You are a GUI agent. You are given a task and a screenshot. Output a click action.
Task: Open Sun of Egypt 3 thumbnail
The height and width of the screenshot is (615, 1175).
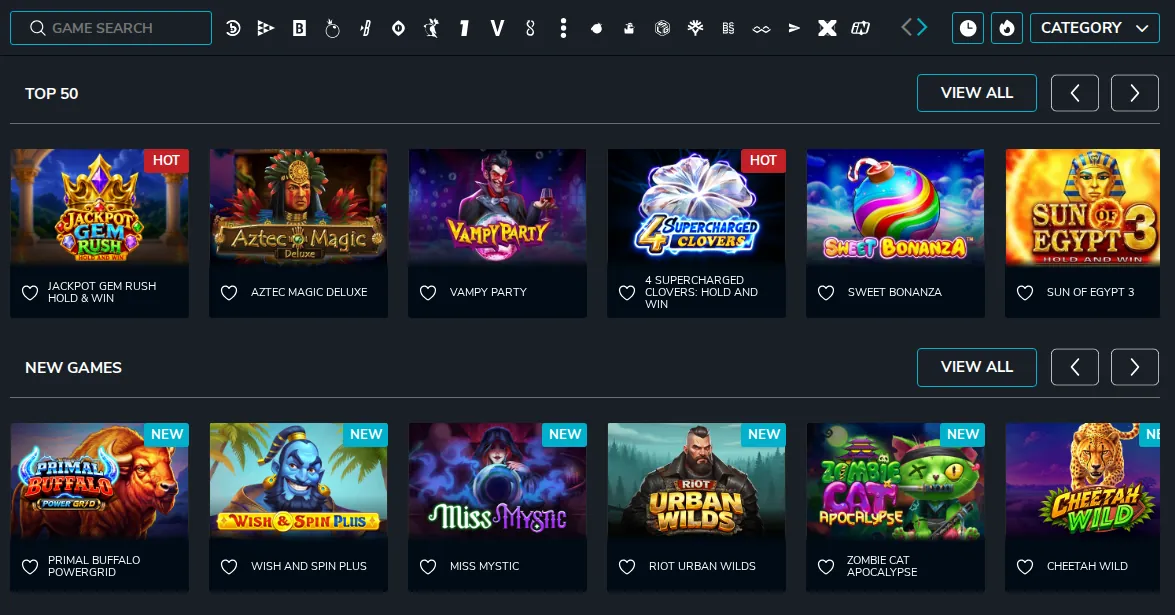[x=1083, y=207]
